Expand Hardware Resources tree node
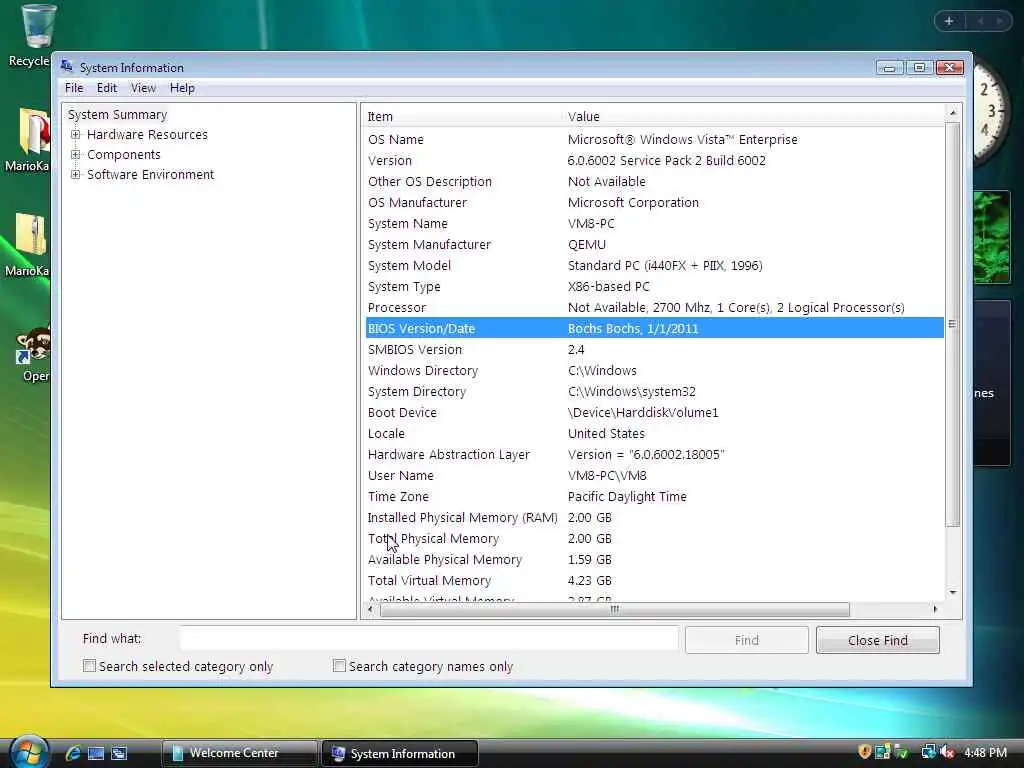Image resolution: width=1024 pixels, height=768 pixels. point(76,135)
